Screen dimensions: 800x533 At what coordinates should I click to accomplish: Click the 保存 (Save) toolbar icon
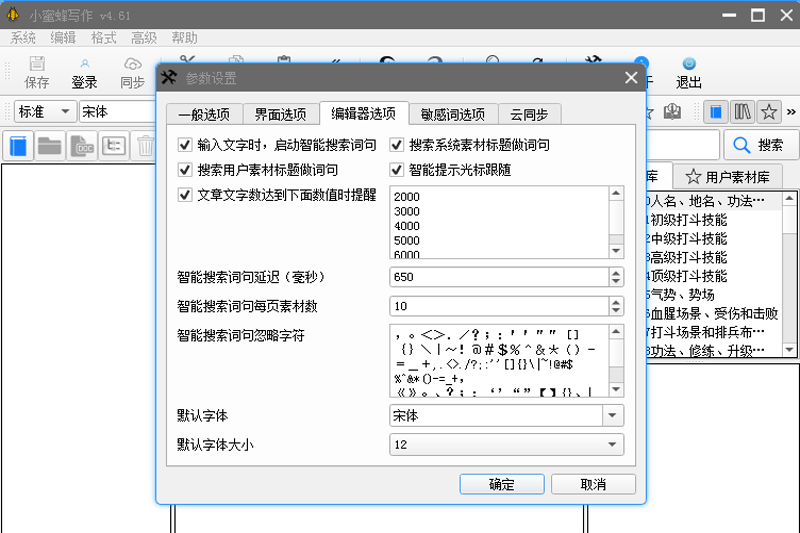[36, 72]
